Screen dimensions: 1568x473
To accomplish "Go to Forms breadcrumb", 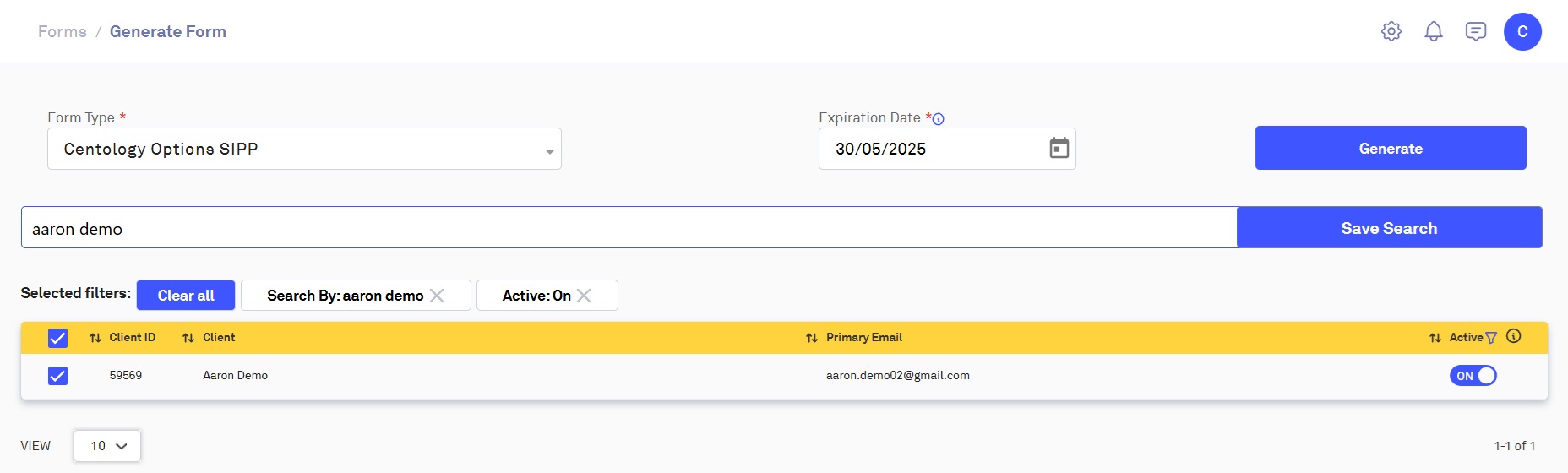I will click(63, 32).
